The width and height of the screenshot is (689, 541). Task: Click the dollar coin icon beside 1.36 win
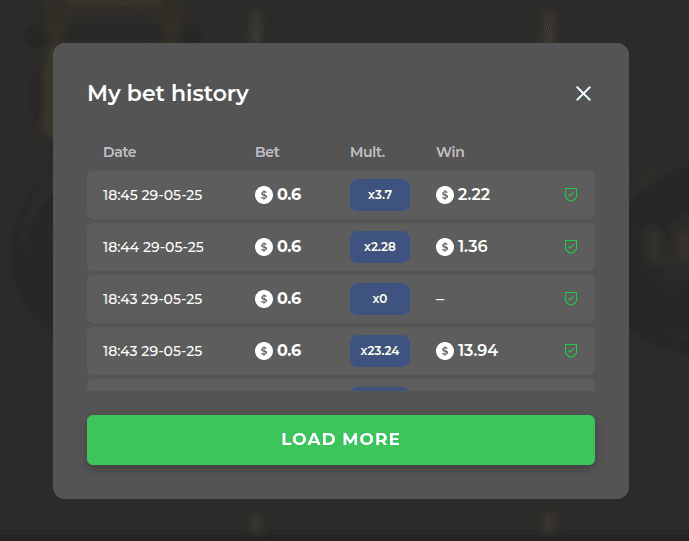(x=445, y=247)
